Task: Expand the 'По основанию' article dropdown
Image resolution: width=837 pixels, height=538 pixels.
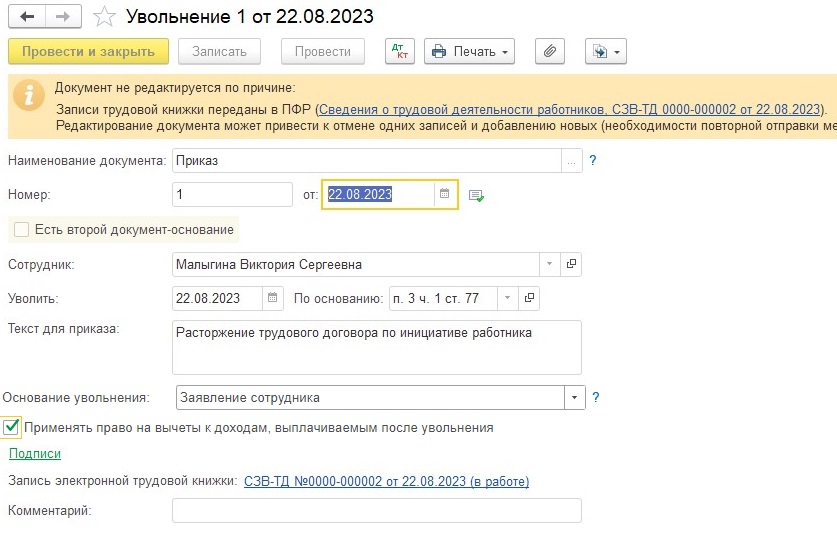Action: click(x=508, y=298)
